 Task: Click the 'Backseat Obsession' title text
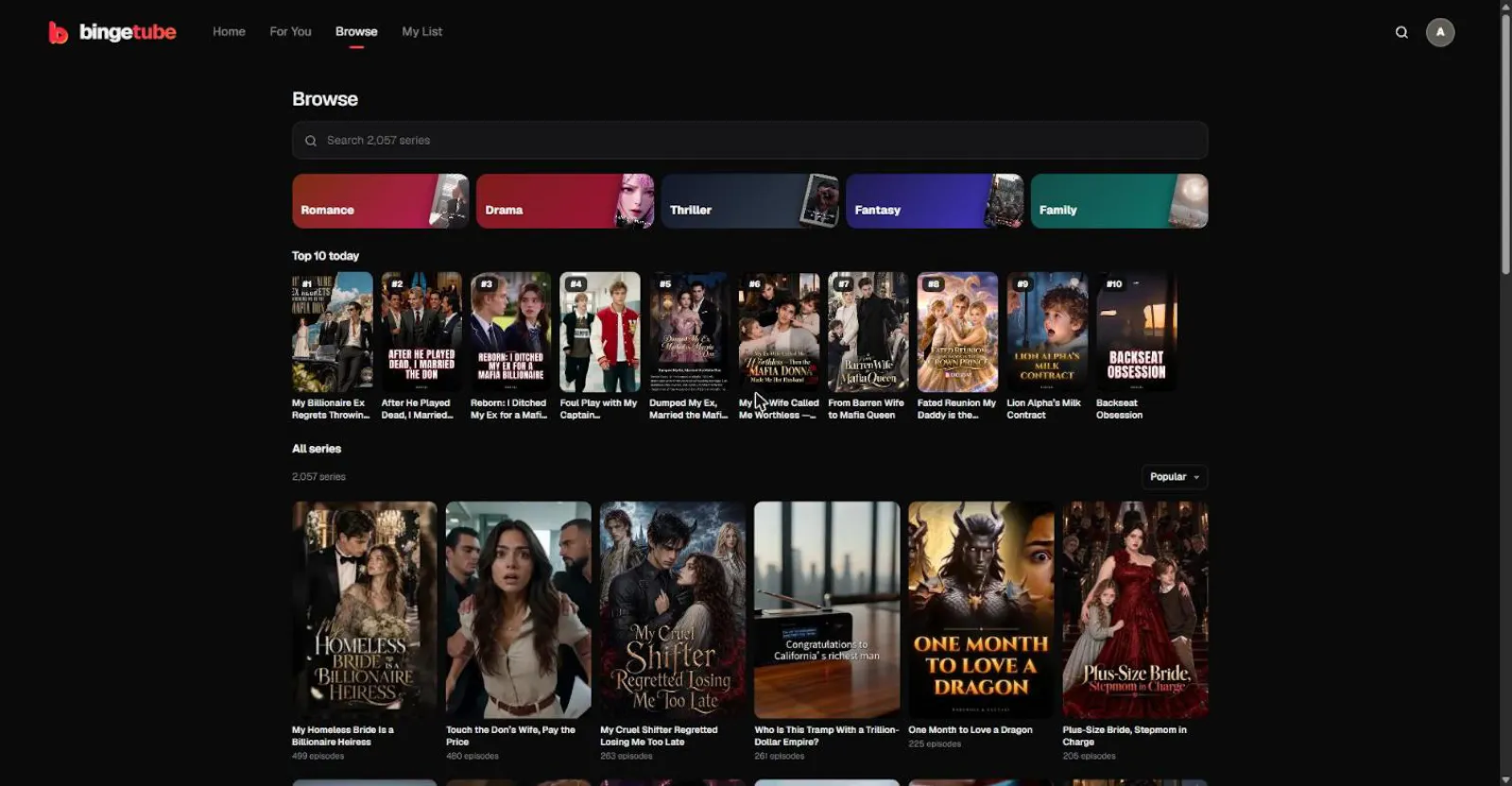pos(1120,409)
